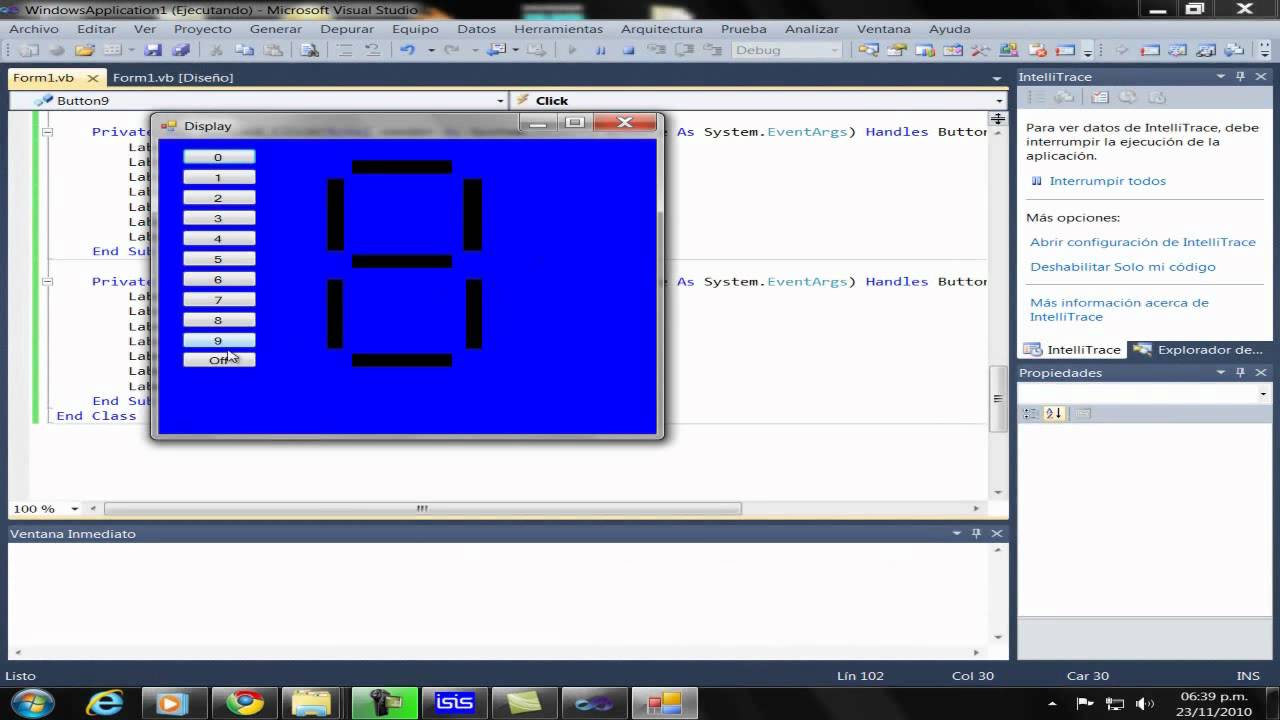The image size is (1280, 720).
Task: Click the Immediate window text area
Action: click(498, 593)
